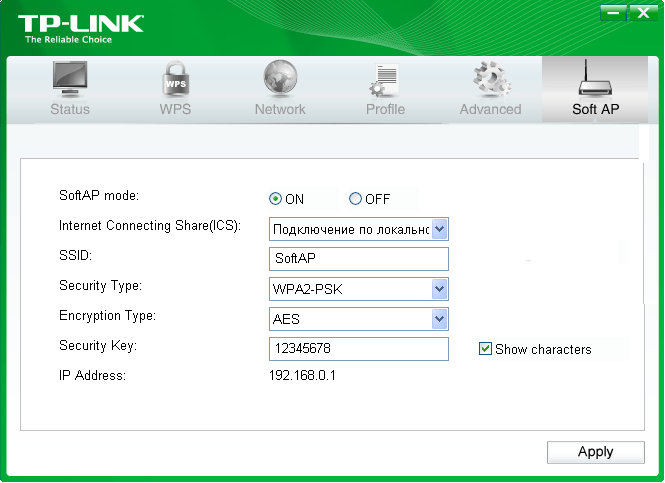Expand the Encryption Type dropdown arrow
This screenshot has height=483, width=665.
tap(439, 319)
